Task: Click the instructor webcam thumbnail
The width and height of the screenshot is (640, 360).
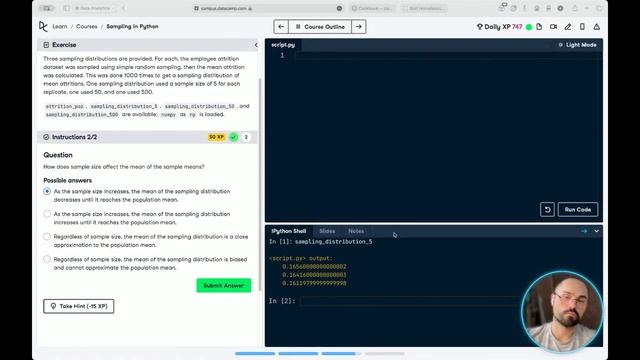Action: coord(562,312)
